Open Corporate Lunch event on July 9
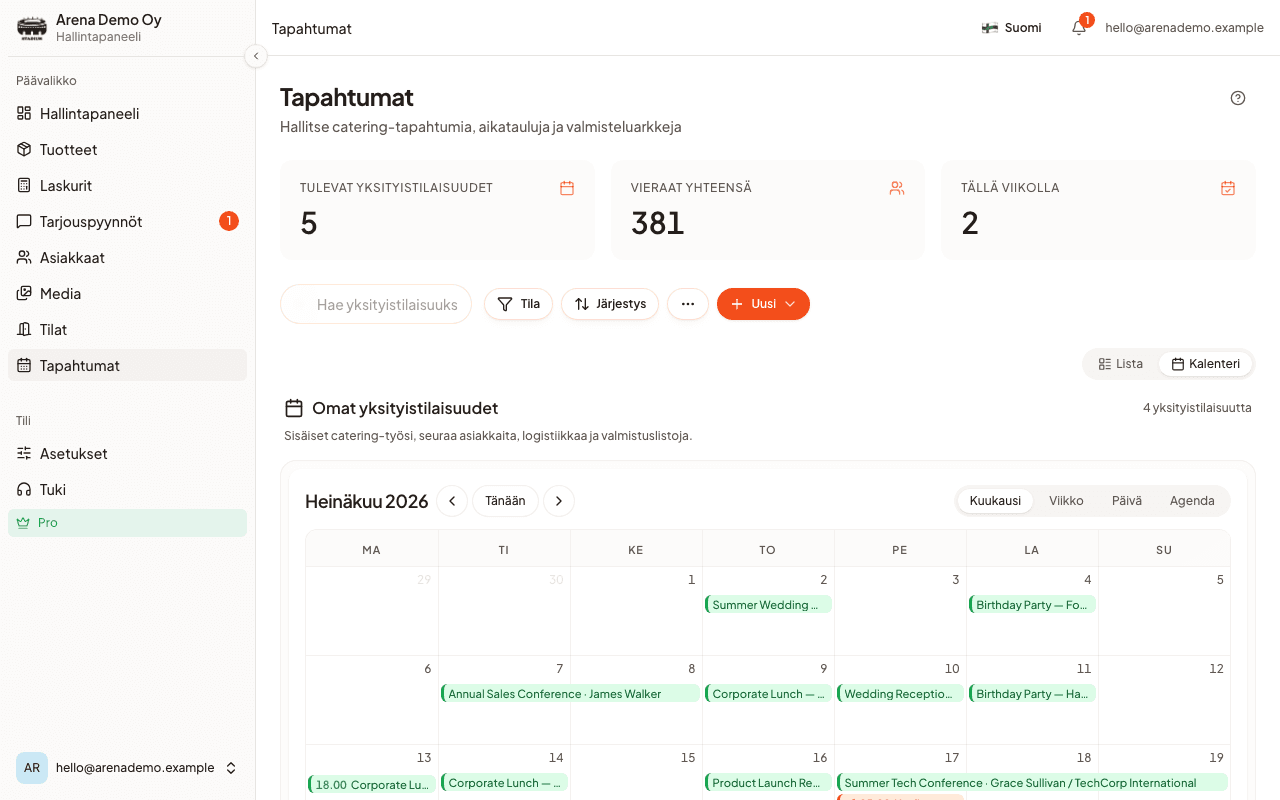This screenshot has height=800, width=1280. click(x=768, y=693)
